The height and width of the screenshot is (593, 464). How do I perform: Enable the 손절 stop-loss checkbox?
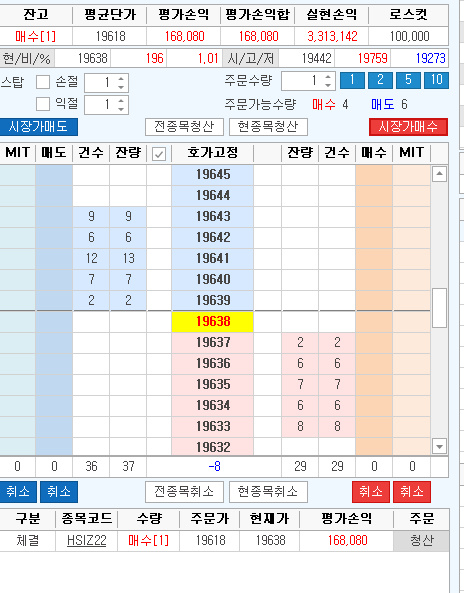point(43,82)
